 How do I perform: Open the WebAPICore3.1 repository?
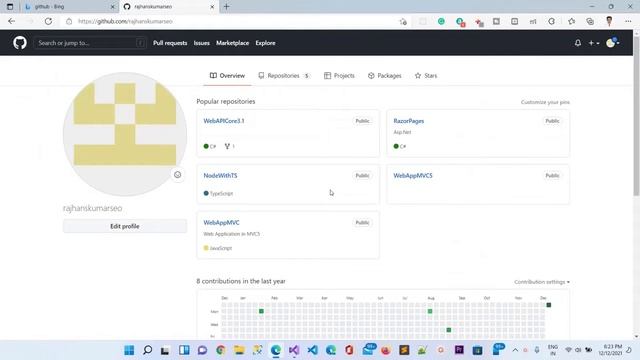[x=224, y=121]
